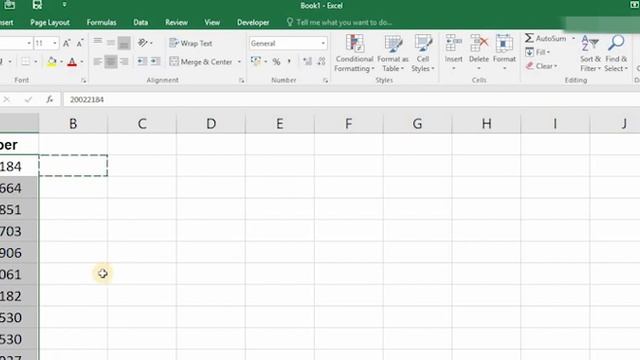Viewport: 640px width, 360px height.
Task: Apply Top Align to the cell
Action: tap(98, 42)
